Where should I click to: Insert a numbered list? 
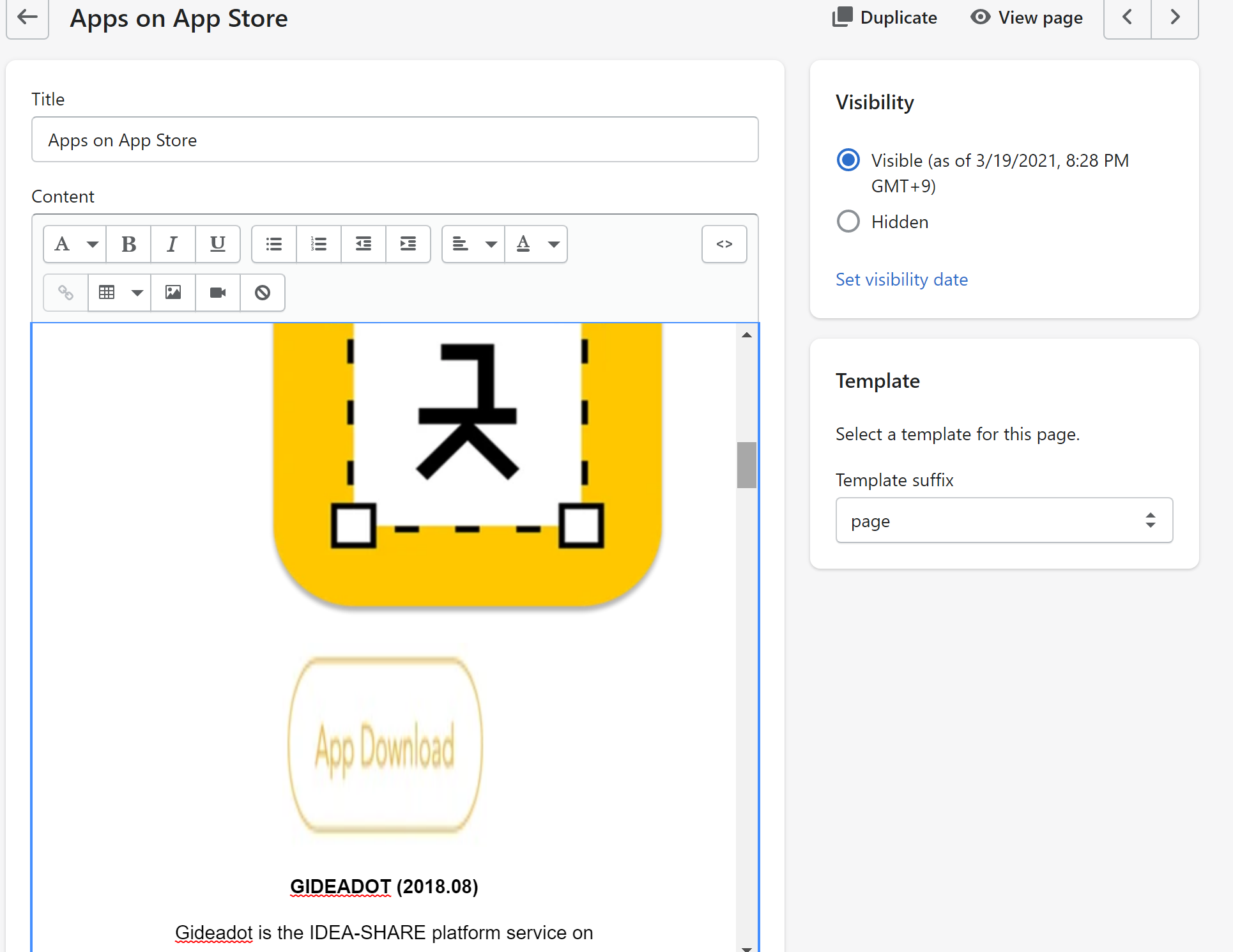319,244
